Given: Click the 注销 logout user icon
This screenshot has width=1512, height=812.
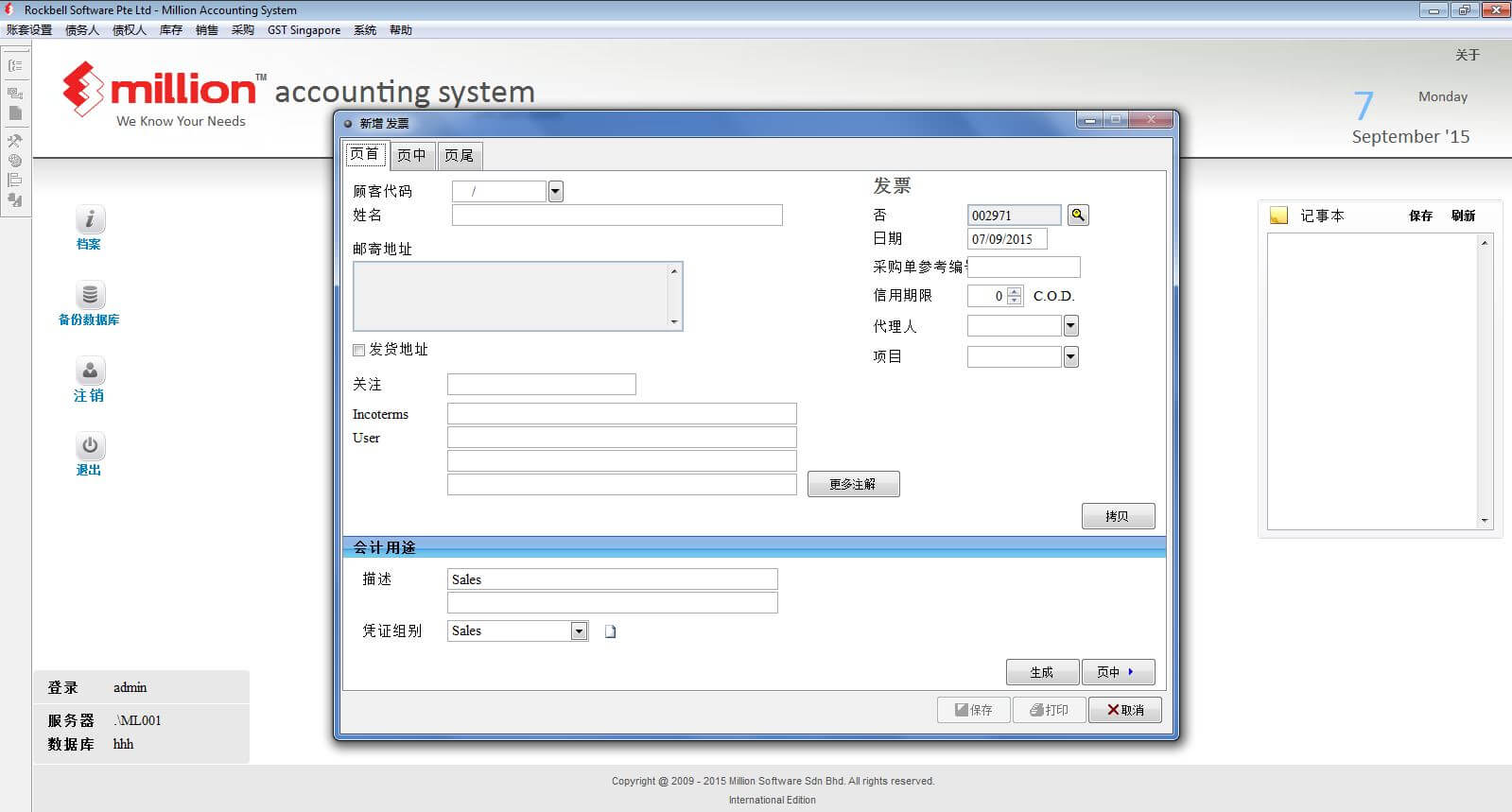Looking at the screenshot, I should (90, 371).
